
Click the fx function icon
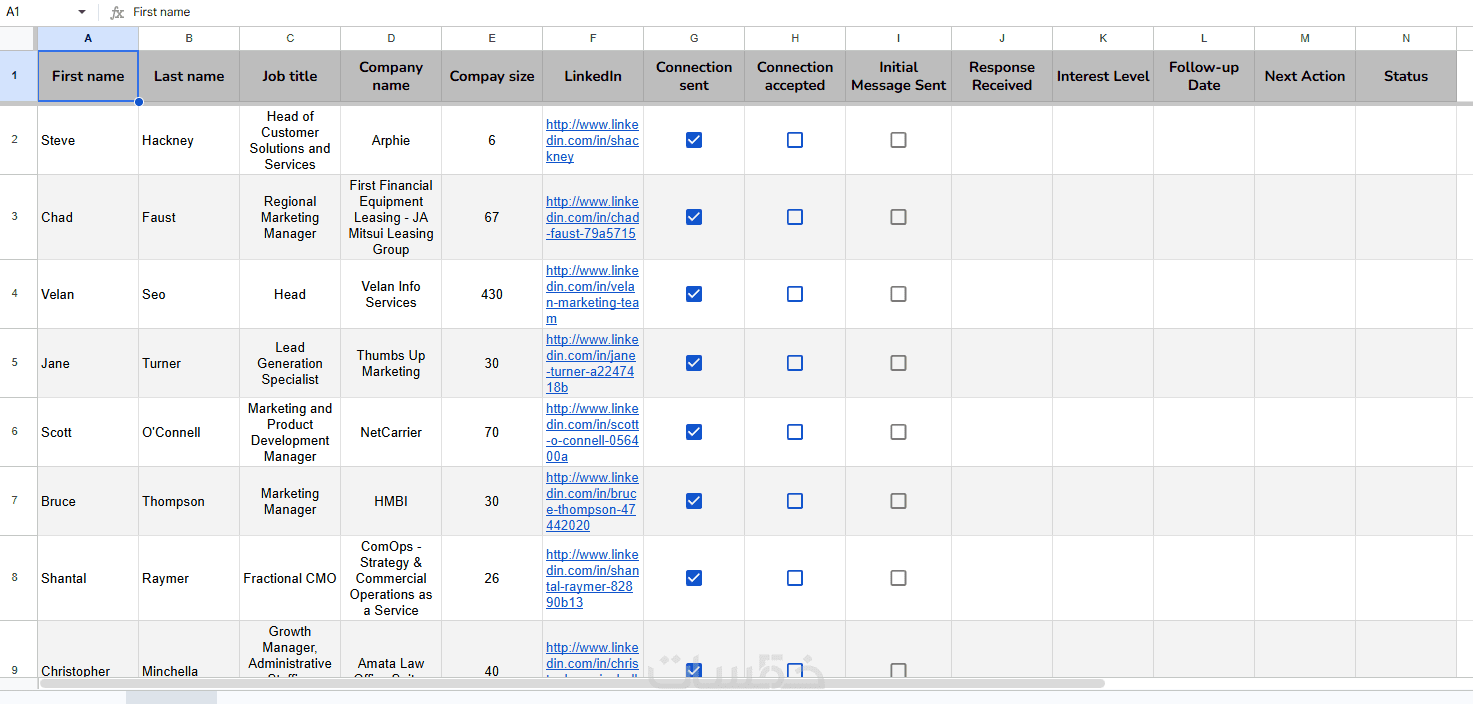point(117,12)
